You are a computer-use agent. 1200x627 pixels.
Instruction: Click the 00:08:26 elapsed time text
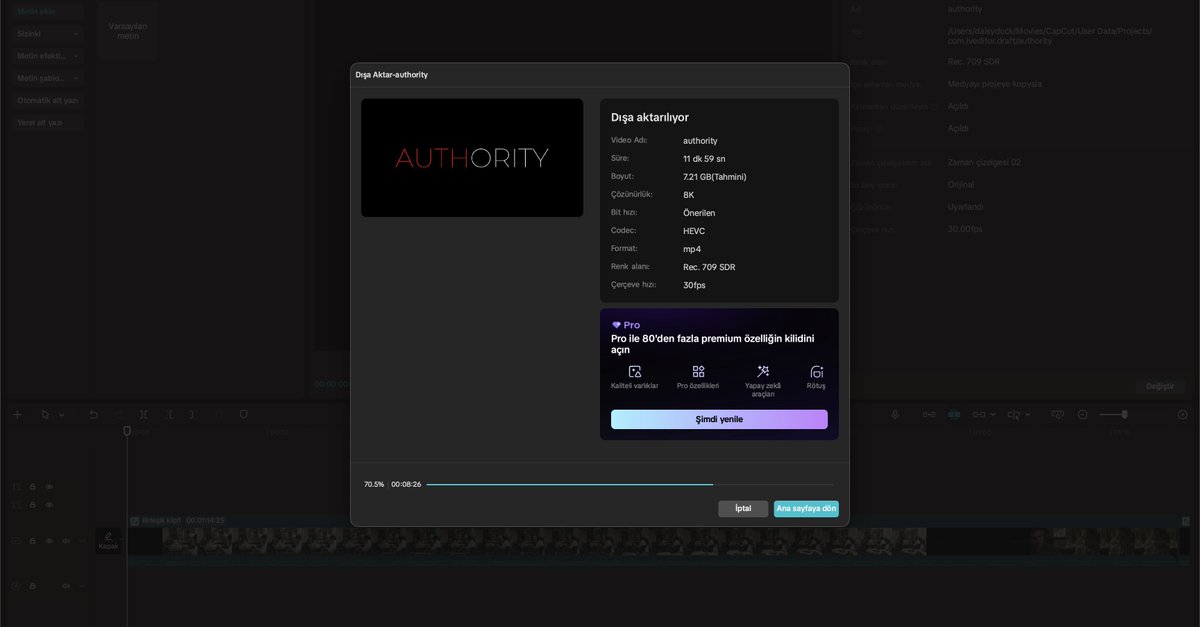point(406,484)
